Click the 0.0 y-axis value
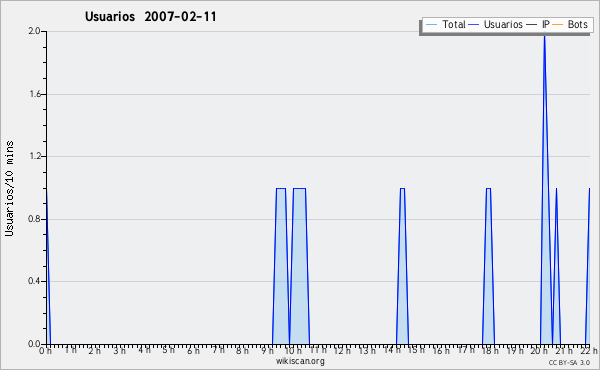This screenshot has width=600, height=370. click(x=34, y=344)
